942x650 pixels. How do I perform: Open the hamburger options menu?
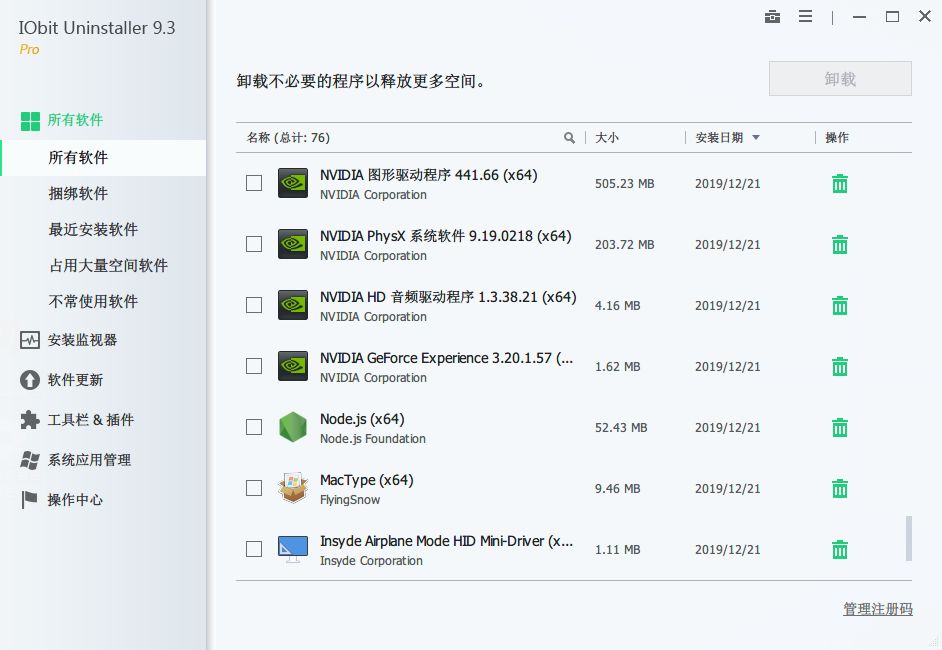pos(806,16)
